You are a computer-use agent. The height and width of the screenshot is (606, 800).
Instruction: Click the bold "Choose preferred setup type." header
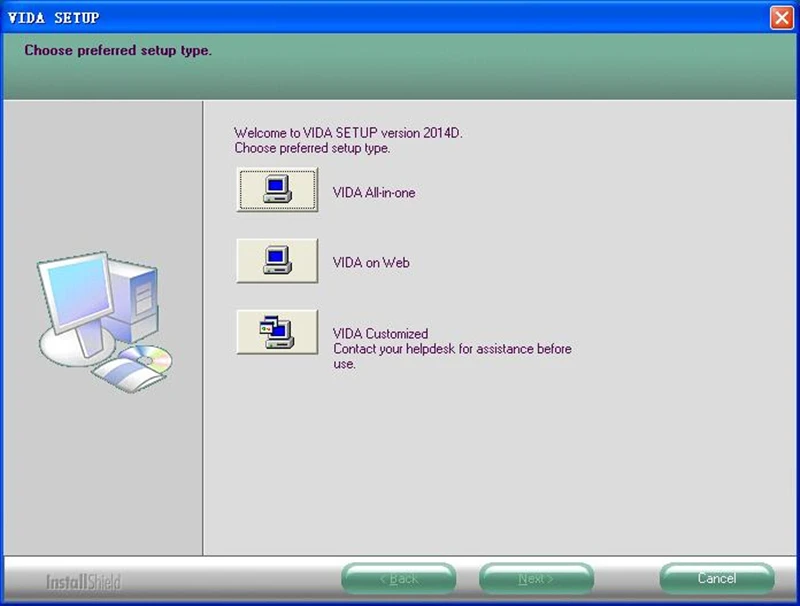pos(118,50)
